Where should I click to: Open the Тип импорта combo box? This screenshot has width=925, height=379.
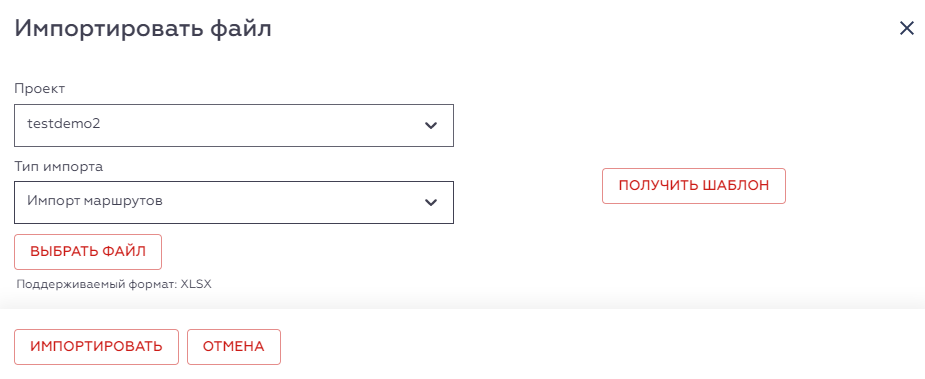[x=234, y=202]
